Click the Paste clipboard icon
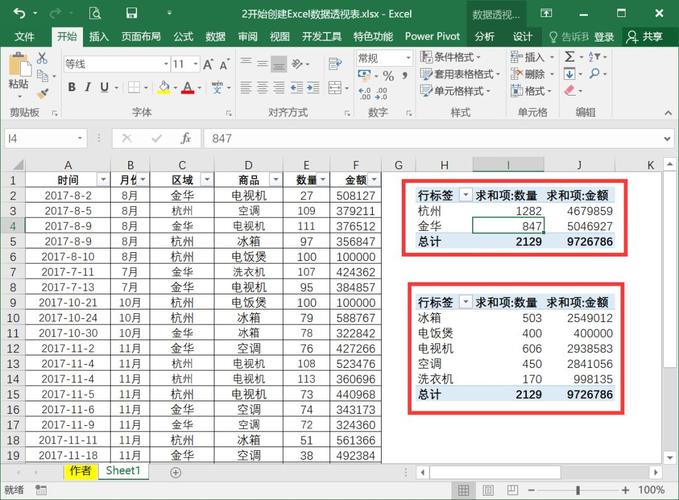 [x=19, y=66]
